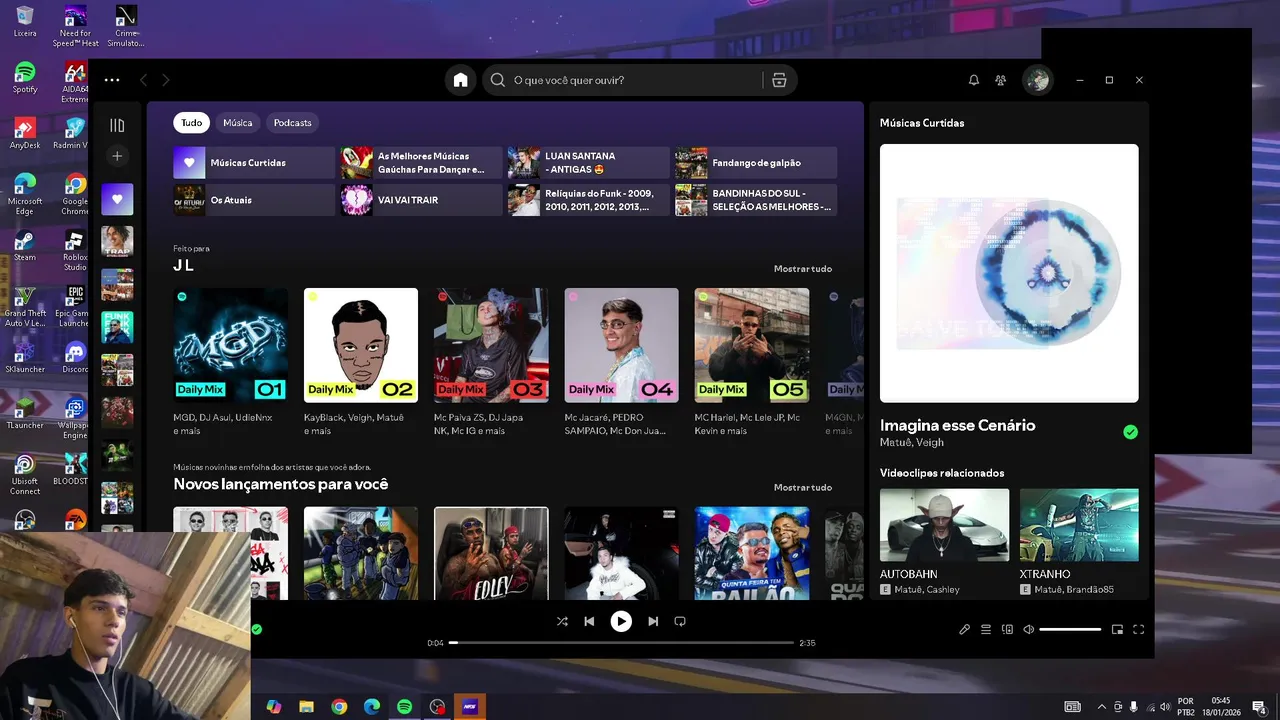This screenshot has width=1280, height=720.
Task: Open the playback queue
Action: tap(986, 630)
